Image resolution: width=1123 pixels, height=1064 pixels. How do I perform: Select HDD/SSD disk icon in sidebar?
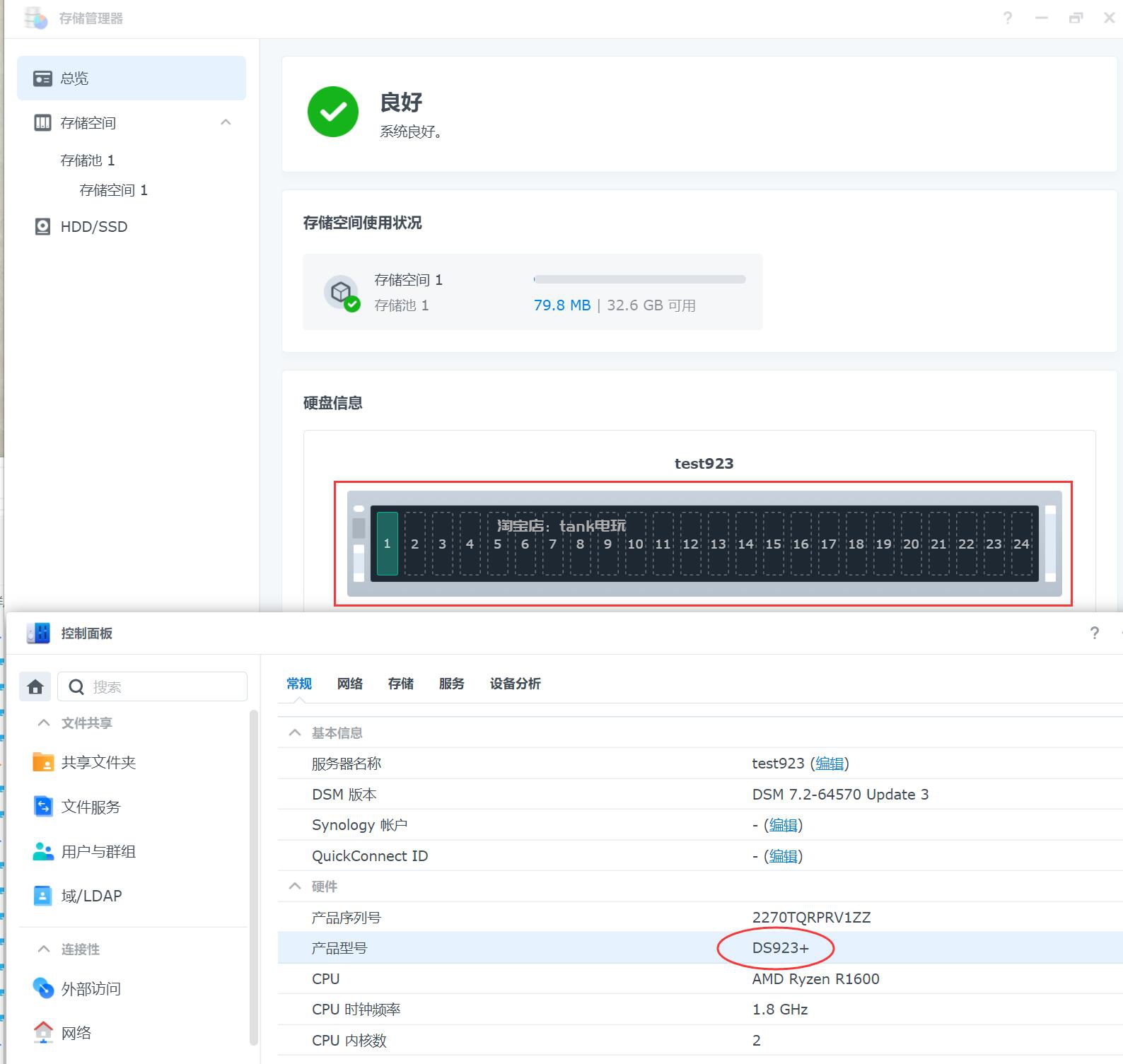pyautogui.click(x=42, y=227)
